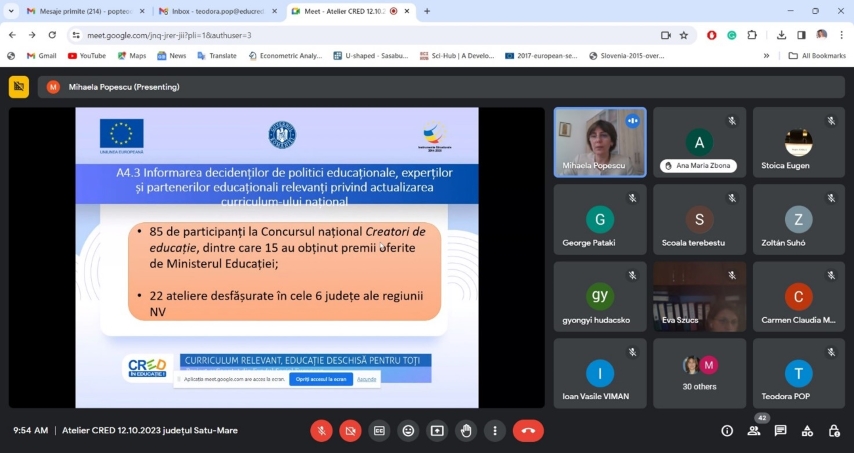The image size is (854, 453).
Task: Click the Present now screen share icon
Action: 437,431
